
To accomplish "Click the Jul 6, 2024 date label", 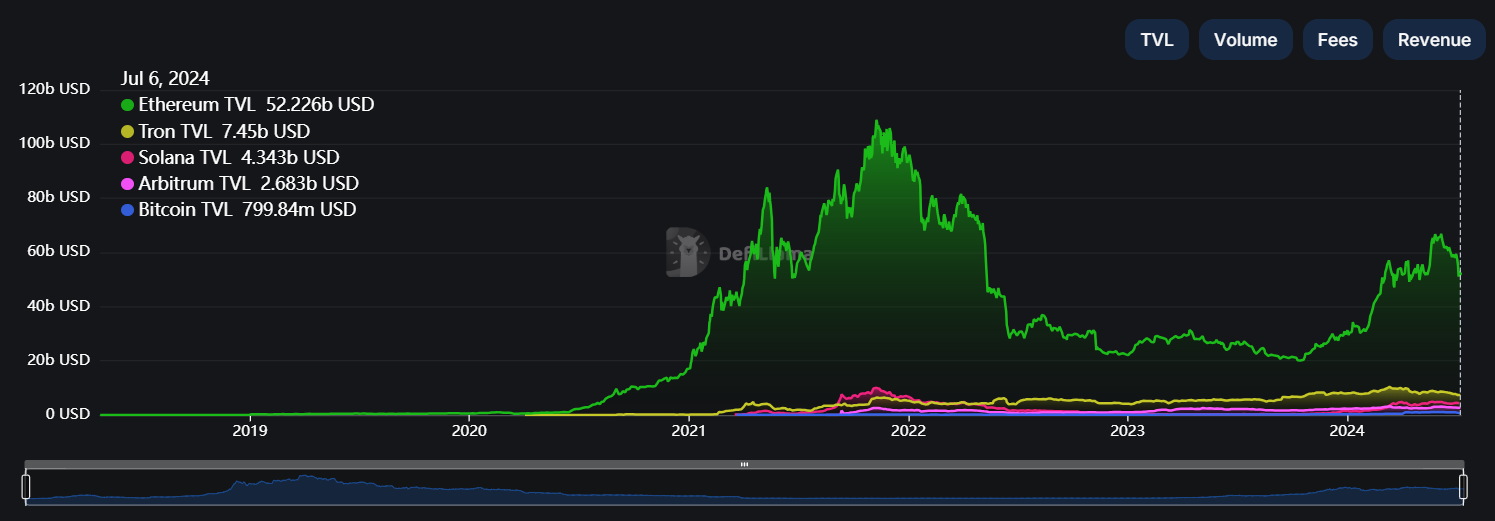I will coord(165,79).
